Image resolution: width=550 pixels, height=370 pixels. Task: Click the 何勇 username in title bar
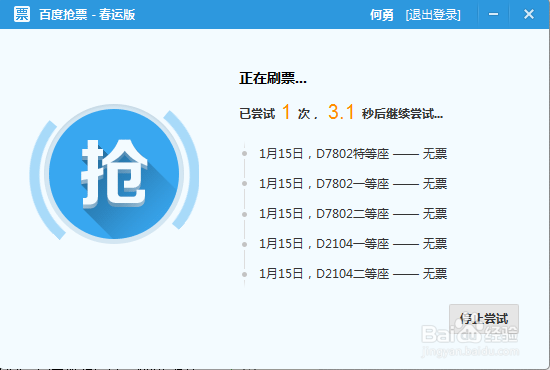pos(381,15)
